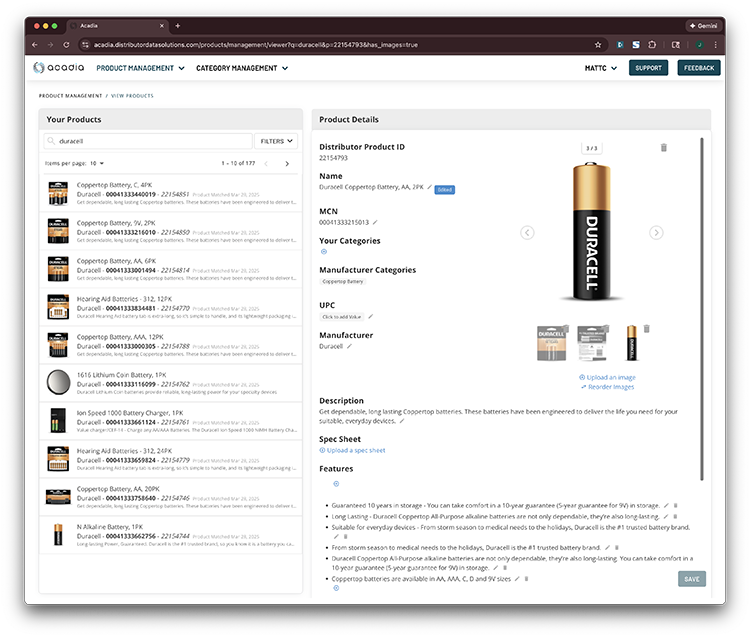Open the Category Management dropdown menu
The image size is (750, 637).
[x=242, y=68]
